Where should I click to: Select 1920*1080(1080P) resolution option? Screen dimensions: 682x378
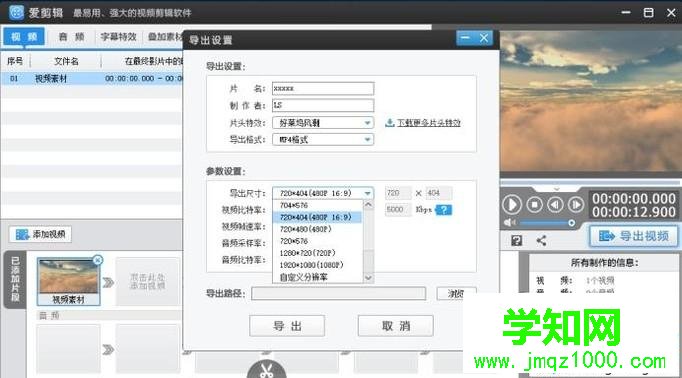click(x=318, y=265)
